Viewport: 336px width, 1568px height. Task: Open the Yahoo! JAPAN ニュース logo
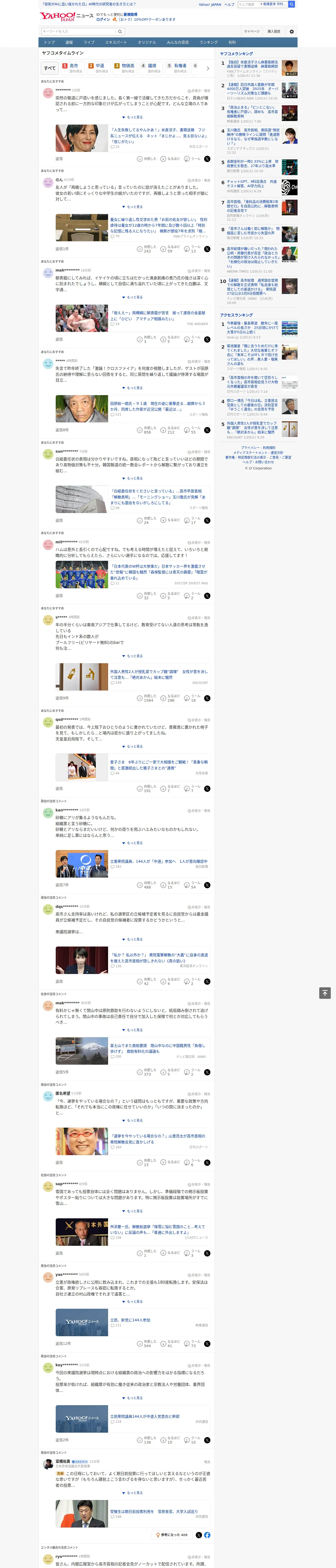[66, 16]
